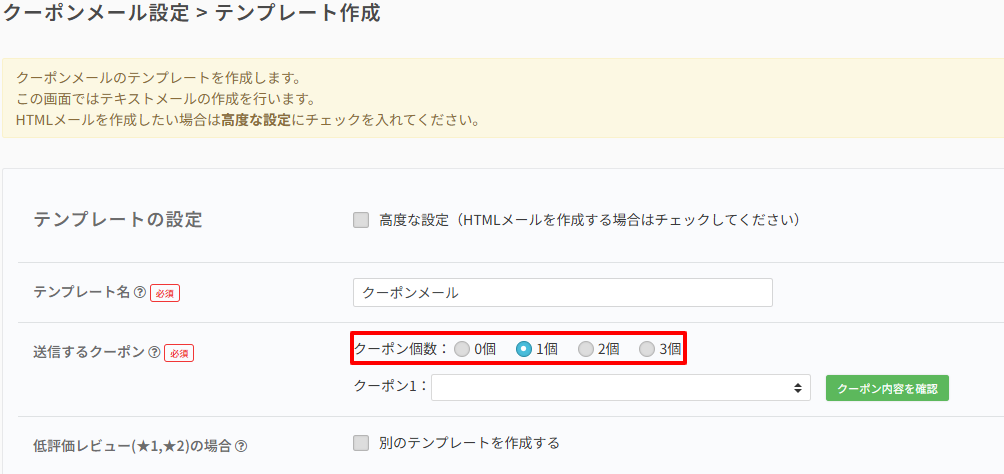
Task: Open the help tooltip next to 送信するクーポン
Action: point(154,352)
